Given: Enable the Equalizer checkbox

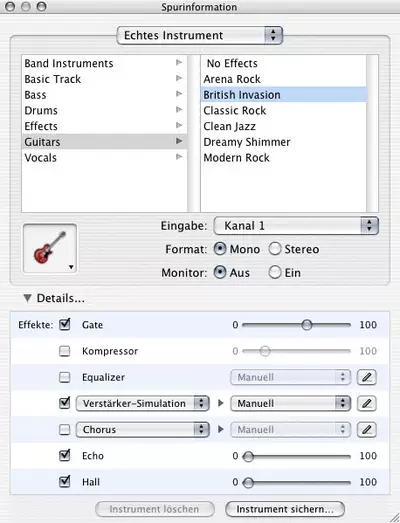Looking at the screenshot, I should pos(64,377).
